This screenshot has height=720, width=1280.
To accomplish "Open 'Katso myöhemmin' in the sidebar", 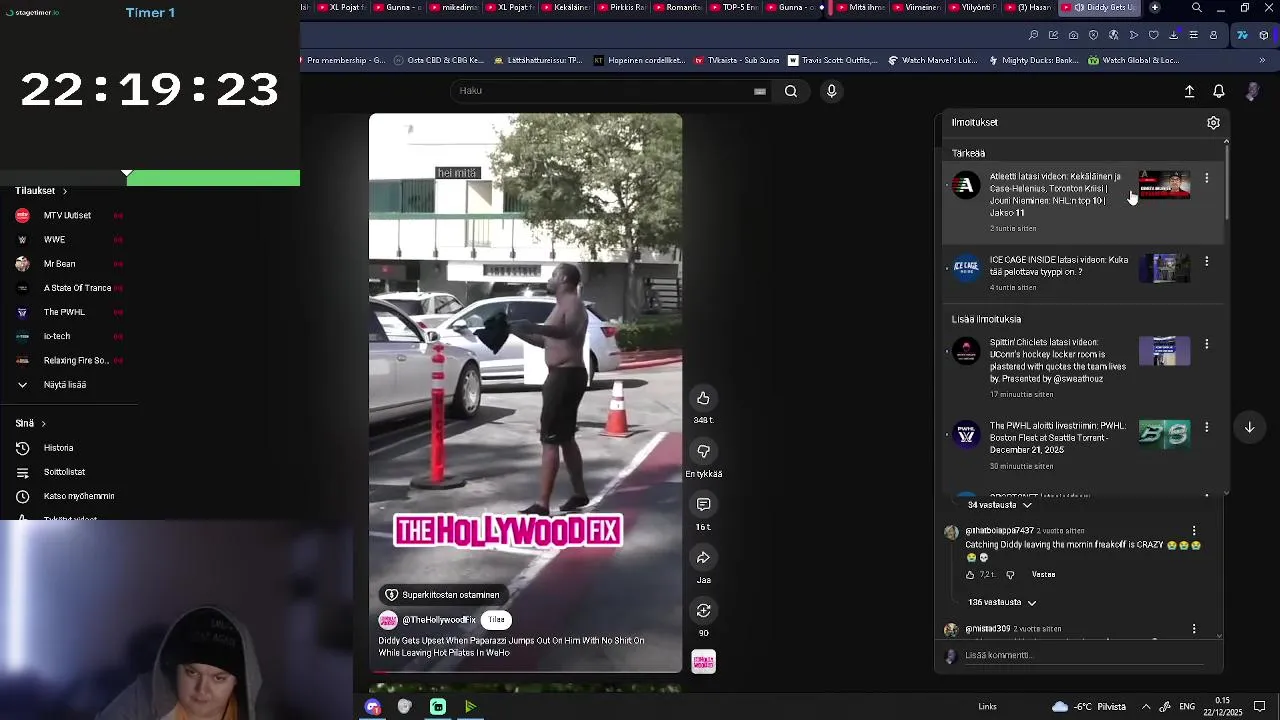I will click(78, 496).
